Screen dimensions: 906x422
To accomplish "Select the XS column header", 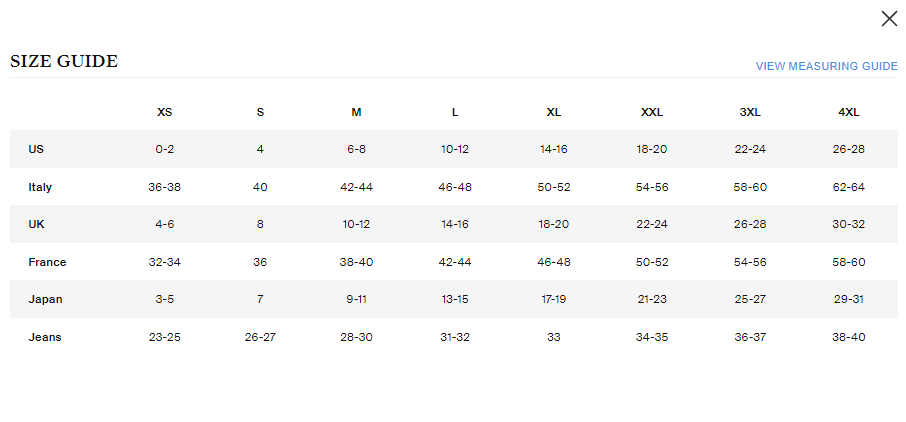I will click(165, 112).
